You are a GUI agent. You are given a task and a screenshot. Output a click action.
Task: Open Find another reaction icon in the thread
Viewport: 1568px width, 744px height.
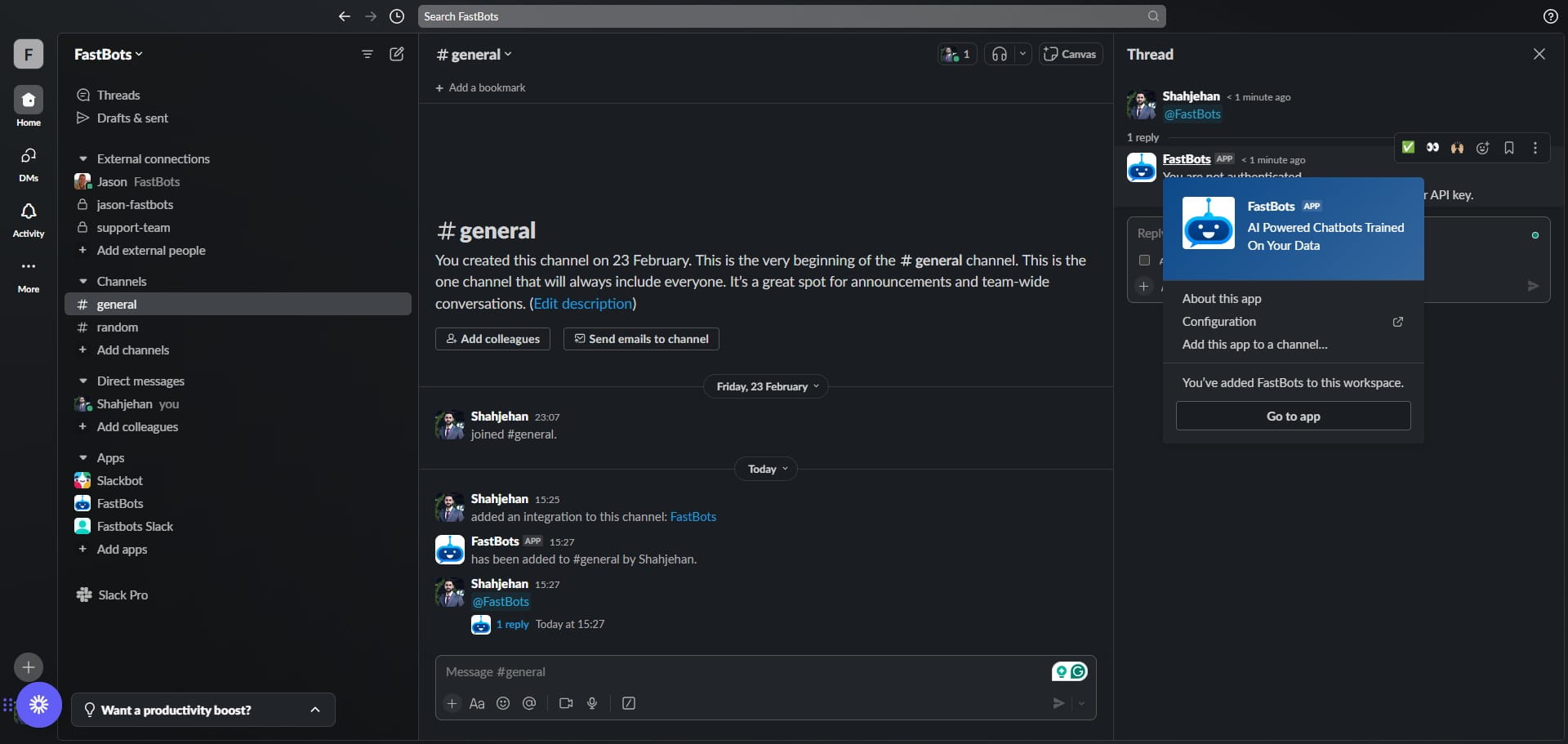point(1483,148)
